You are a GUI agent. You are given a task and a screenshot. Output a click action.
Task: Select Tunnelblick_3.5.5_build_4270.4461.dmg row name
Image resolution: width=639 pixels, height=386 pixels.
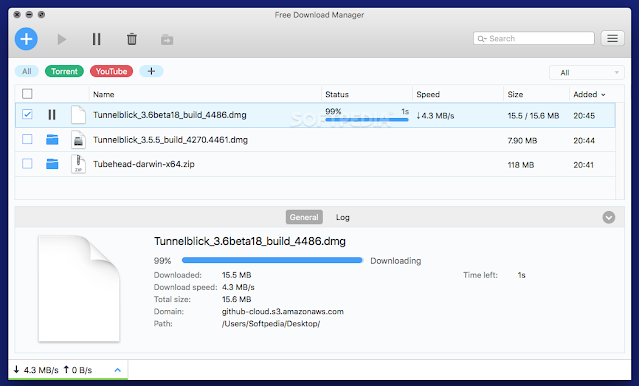(170, 140)
